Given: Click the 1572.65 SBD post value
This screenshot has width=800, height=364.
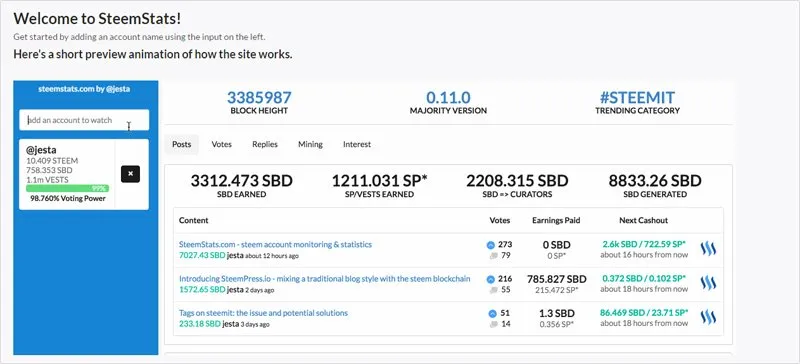Looking at the screenshot, I should [202, 289].
